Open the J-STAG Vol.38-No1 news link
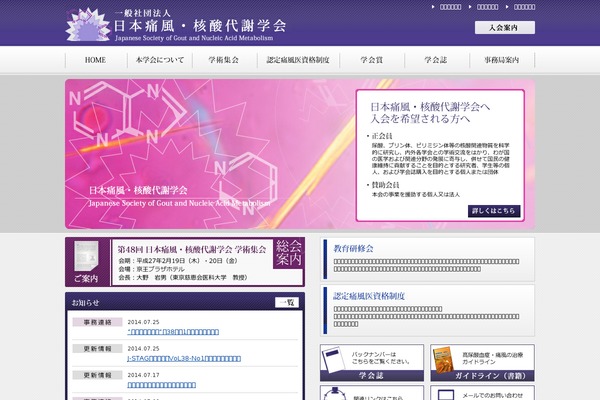 (184, 359)
